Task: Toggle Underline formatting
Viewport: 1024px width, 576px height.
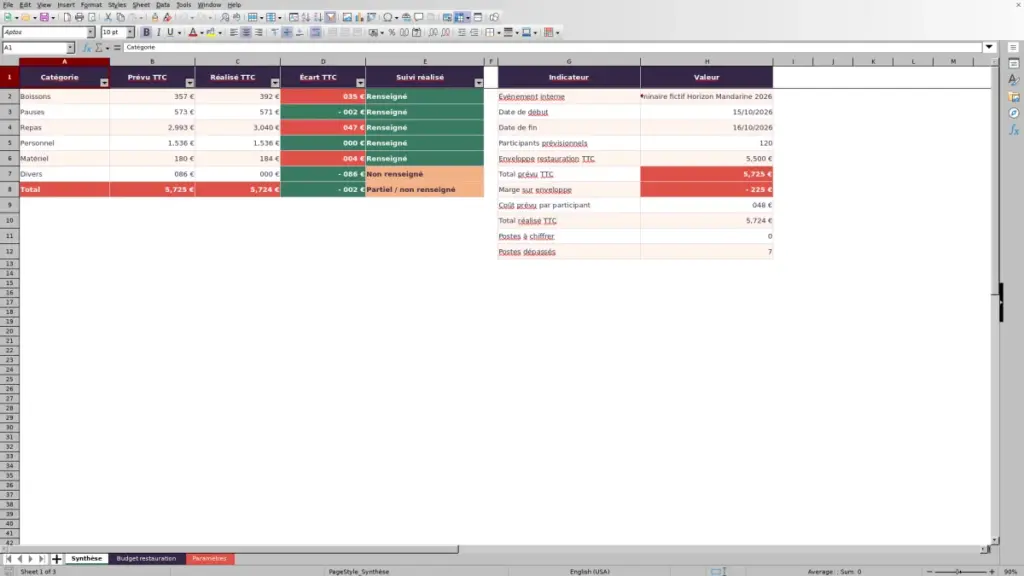Action: (170, 33)
